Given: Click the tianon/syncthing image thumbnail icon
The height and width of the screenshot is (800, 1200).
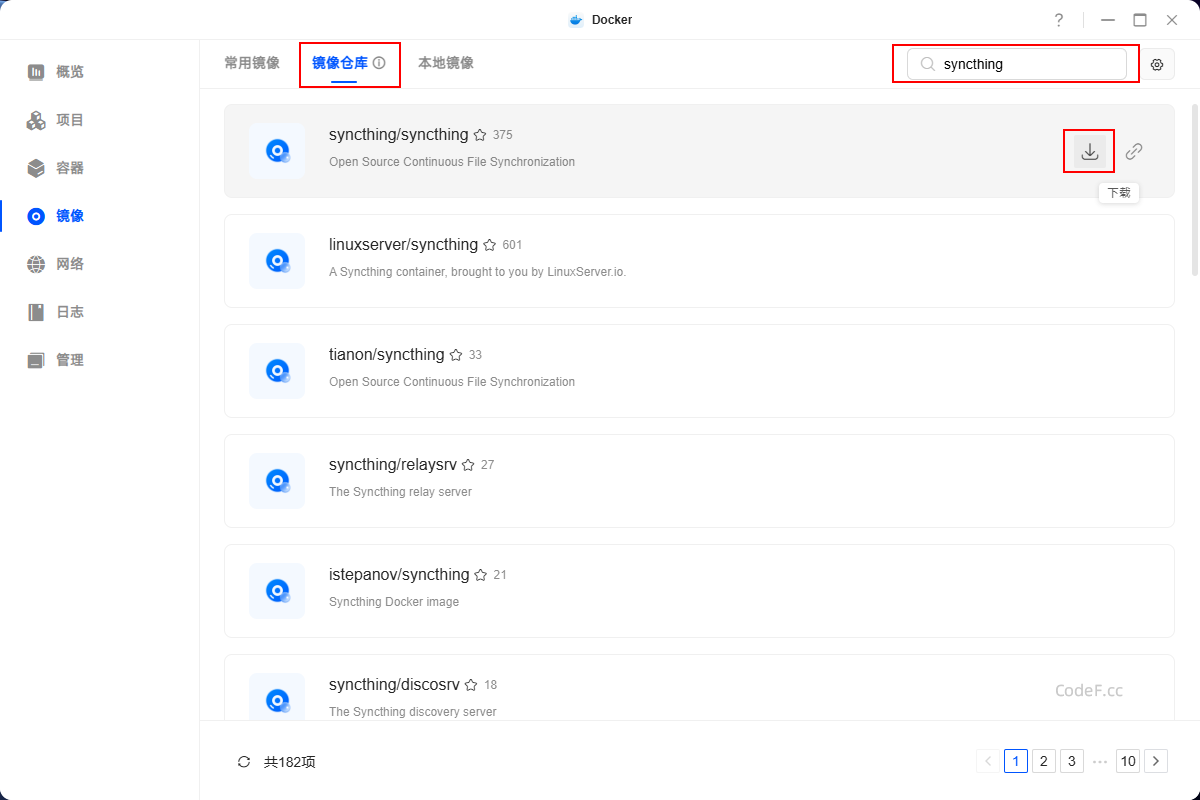Looking at the screenshot, I should click(277, 371).
